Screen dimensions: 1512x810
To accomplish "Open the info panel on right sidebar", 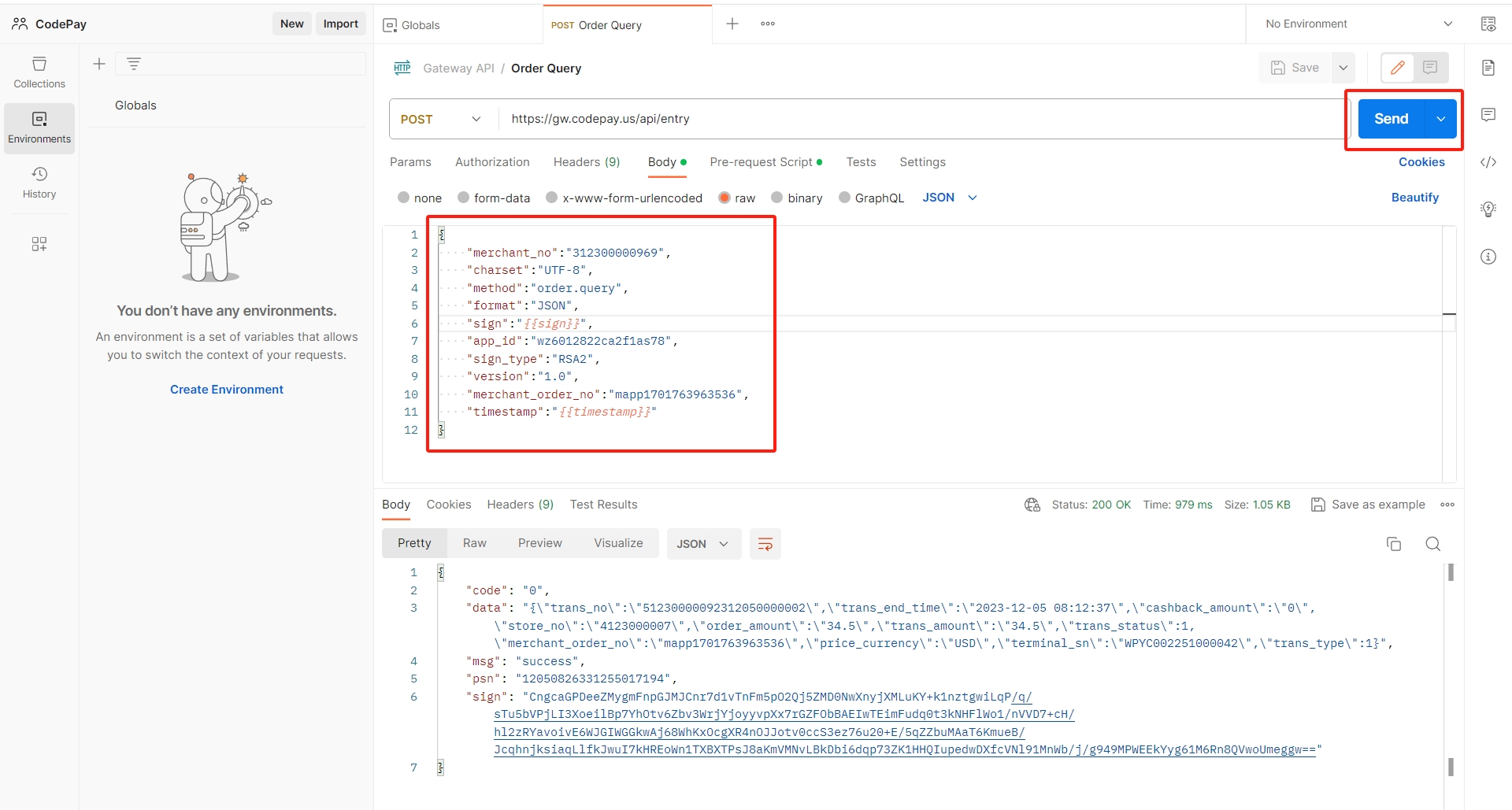I will pyautogui.click(x=1489, y=257).
